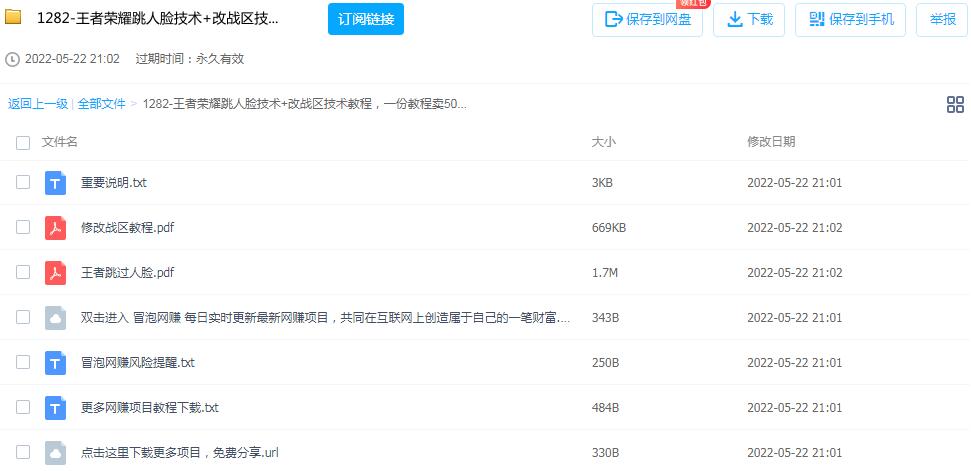Click the breadcrumb folder name ending 一份教程卖50...
The height and width of the screenshot is (471, 971).
click(x=305, y=104)
